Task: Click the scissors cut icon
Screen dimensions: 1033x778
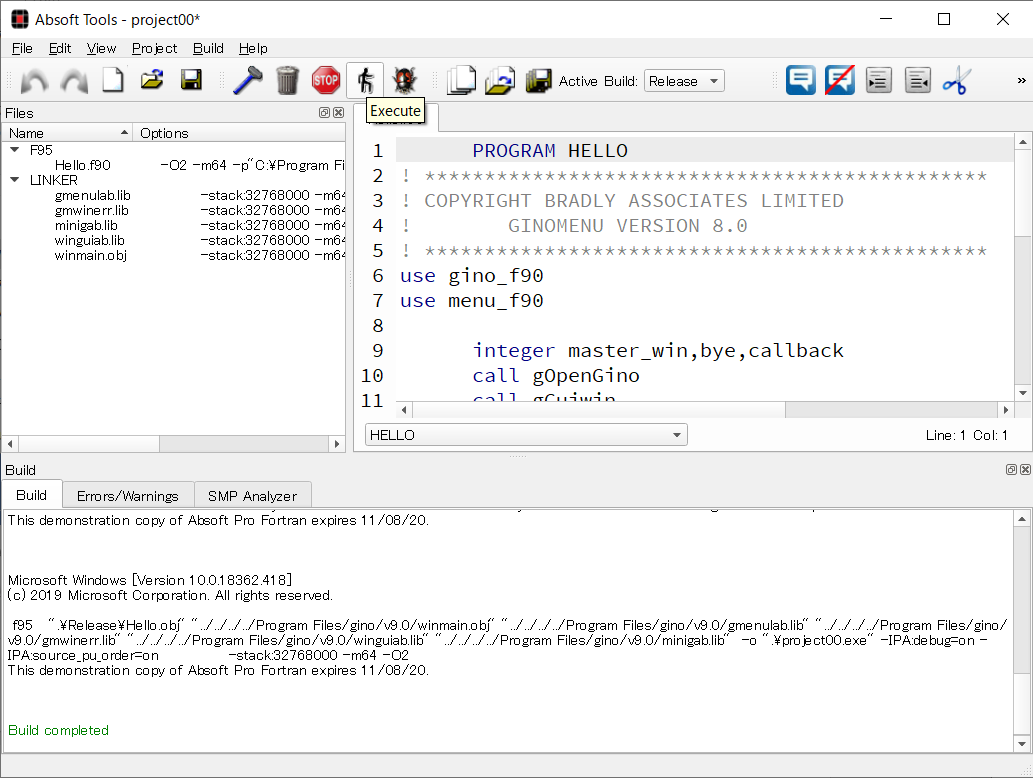Action: pos(956,80)
